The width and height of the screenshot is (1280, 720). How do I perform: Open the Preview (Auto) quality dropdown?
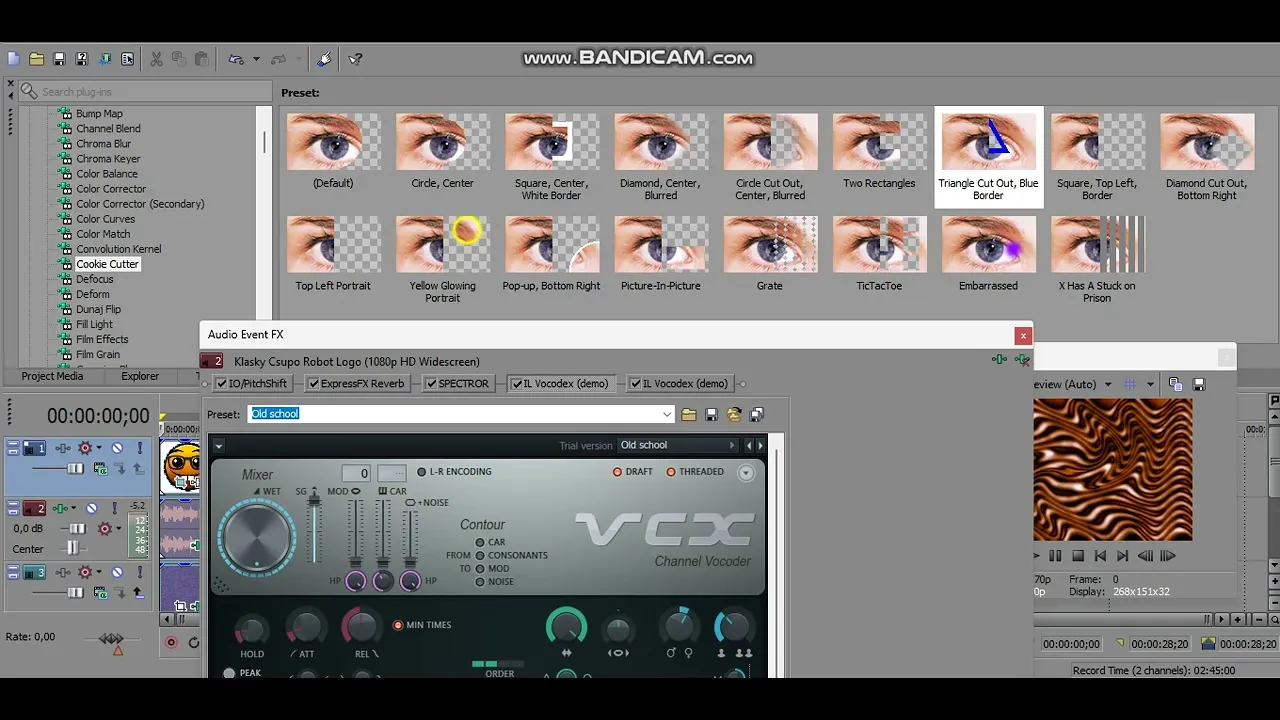coord(1107,384)
